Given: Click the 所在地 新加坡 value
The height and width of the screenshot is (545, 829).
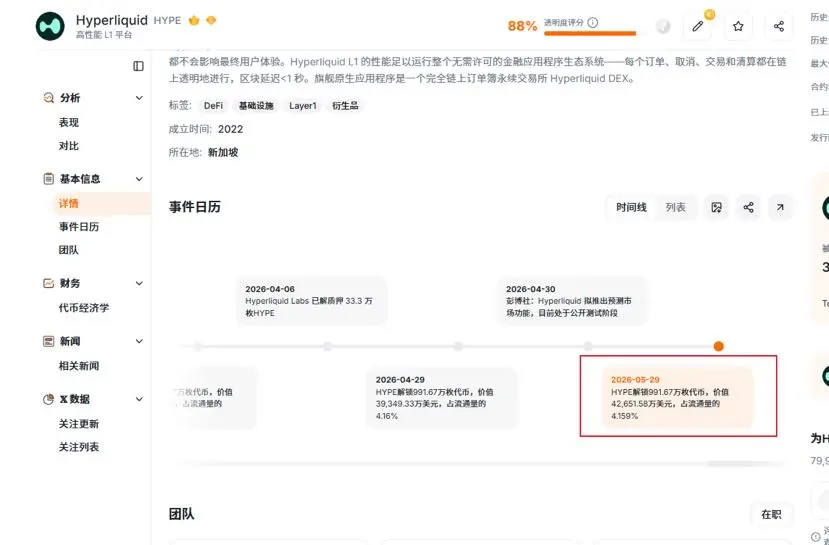Looking at the screenshot, I should pos(223,152).
